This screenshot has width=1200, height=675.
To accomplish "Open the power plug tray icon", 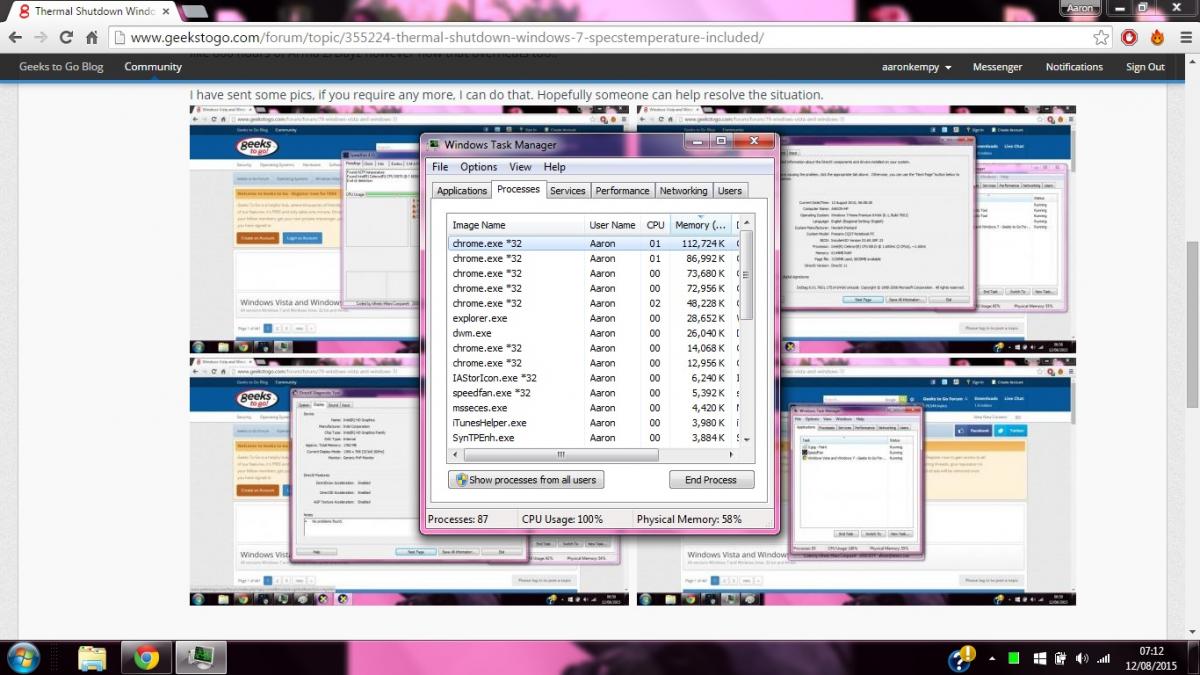I will click(x=1060, y=658).
